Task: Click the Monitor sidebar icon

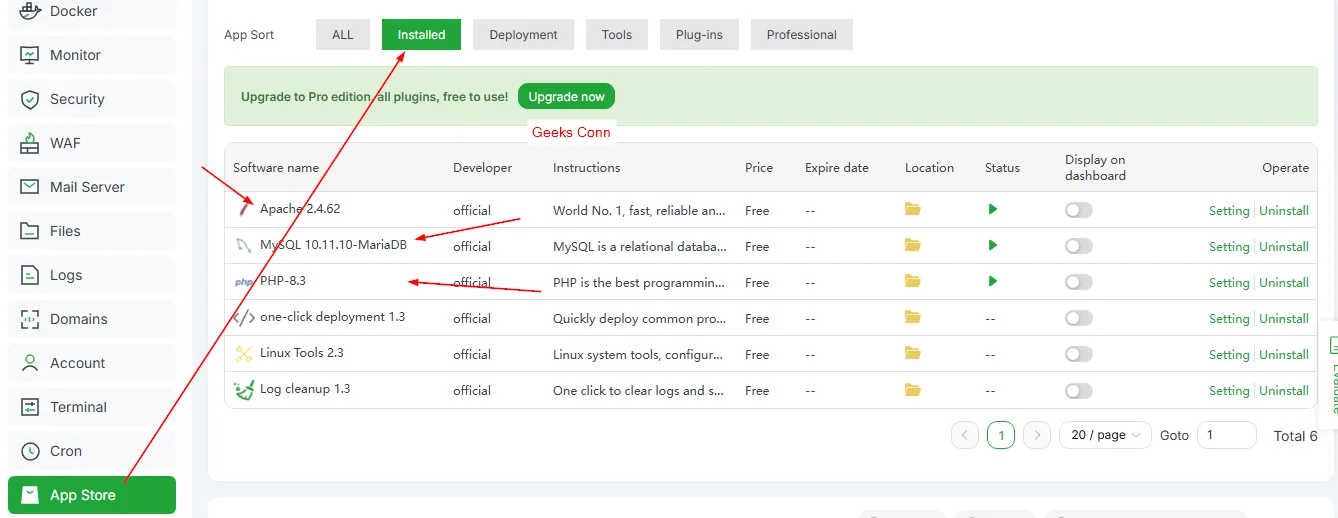Action: (30, 55)
